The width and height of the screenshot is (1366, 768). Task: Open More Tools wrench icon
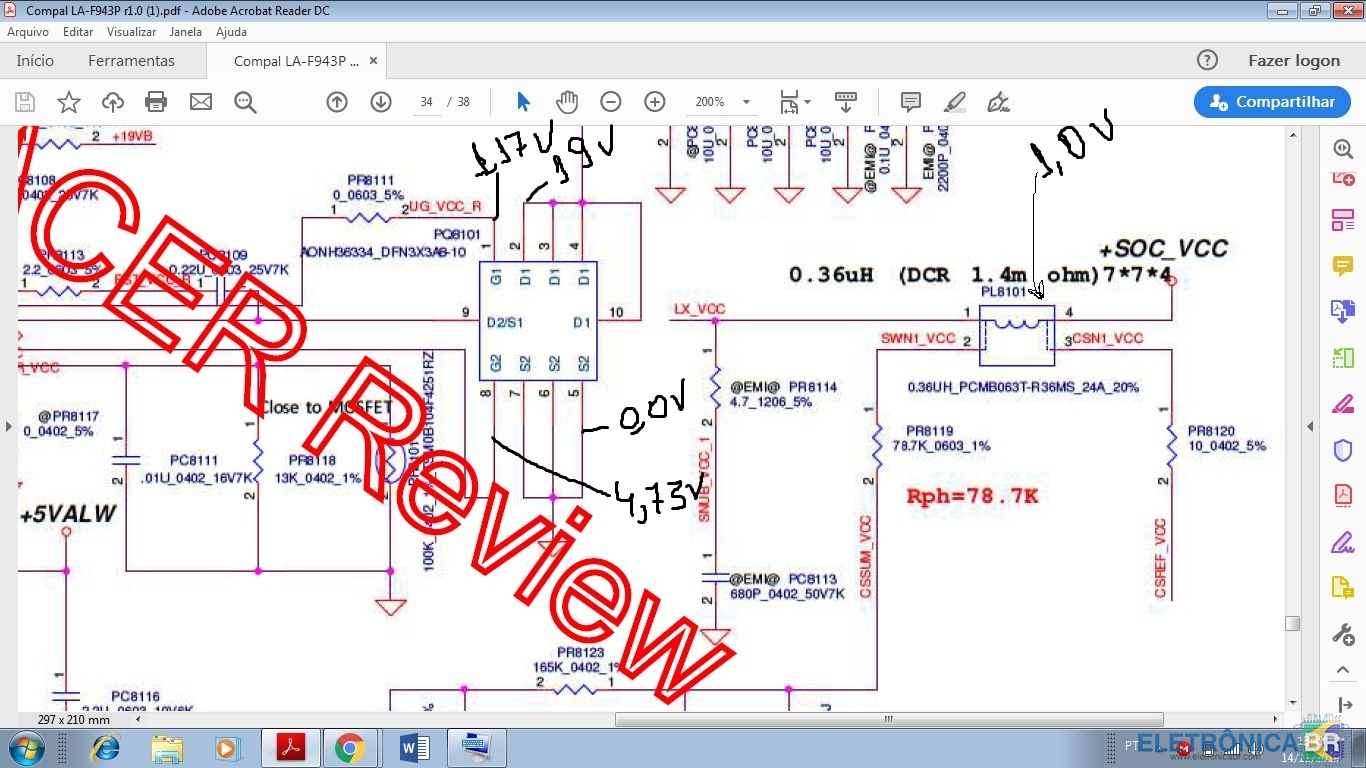(x=1343, y=634)
